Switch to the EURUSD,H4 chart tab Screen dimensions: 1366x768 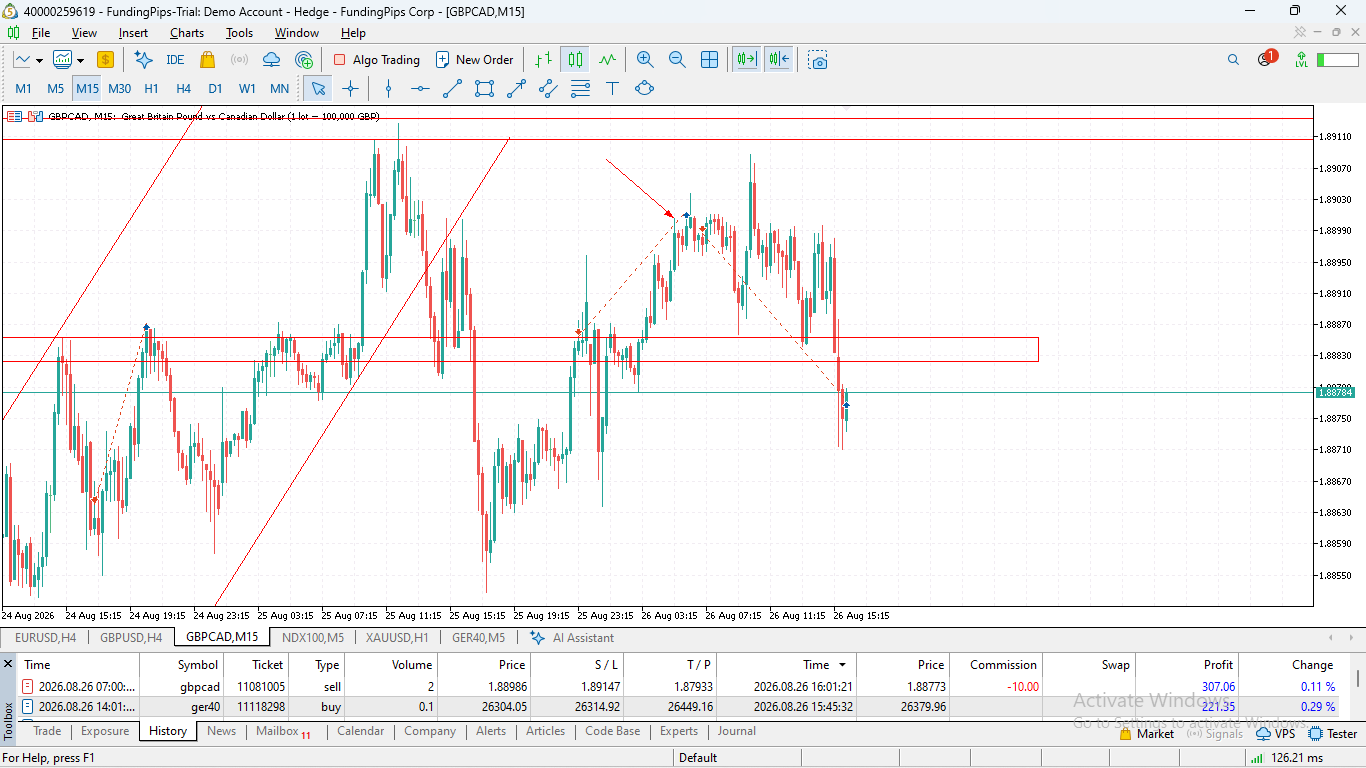(45, 637)
